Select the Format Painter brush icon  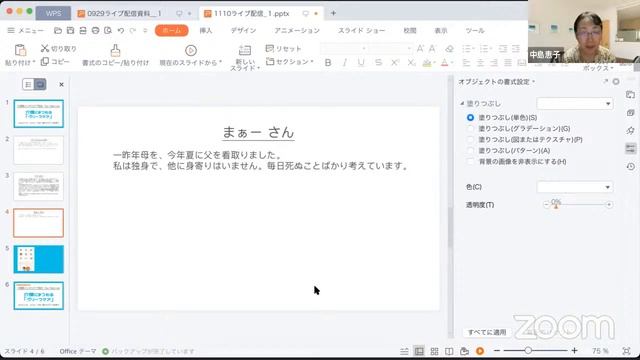tap(116, 50)
